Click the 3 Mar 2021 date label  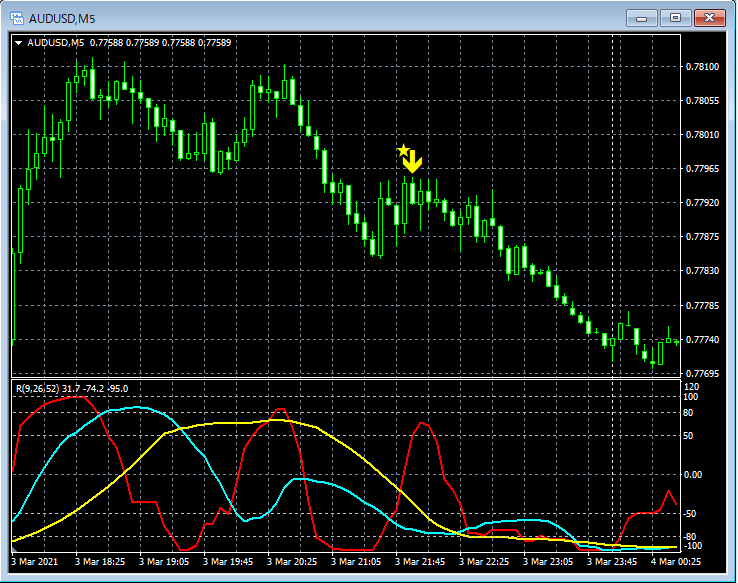click(36, 562)
